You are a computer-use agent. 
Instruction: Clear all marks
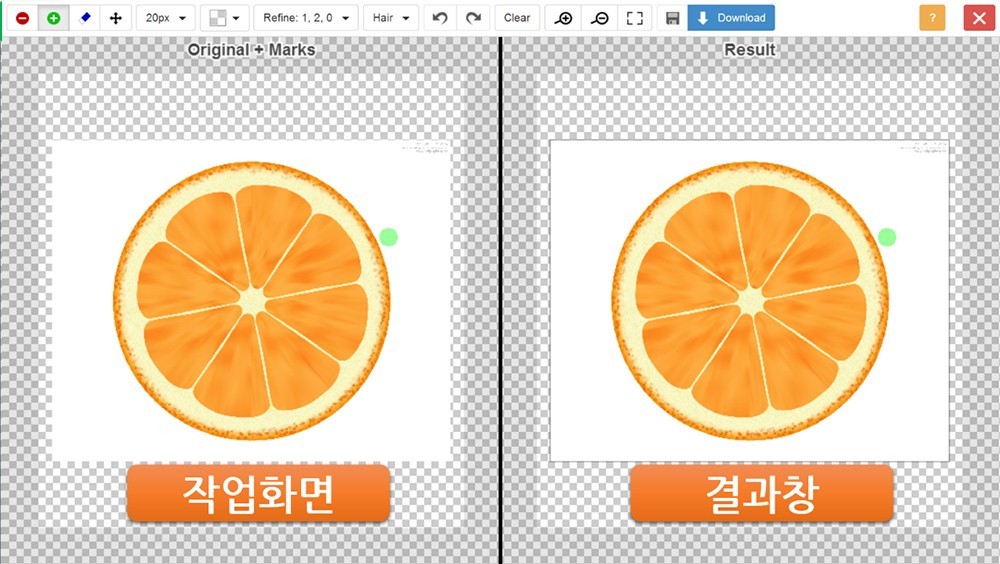point(517,18)
